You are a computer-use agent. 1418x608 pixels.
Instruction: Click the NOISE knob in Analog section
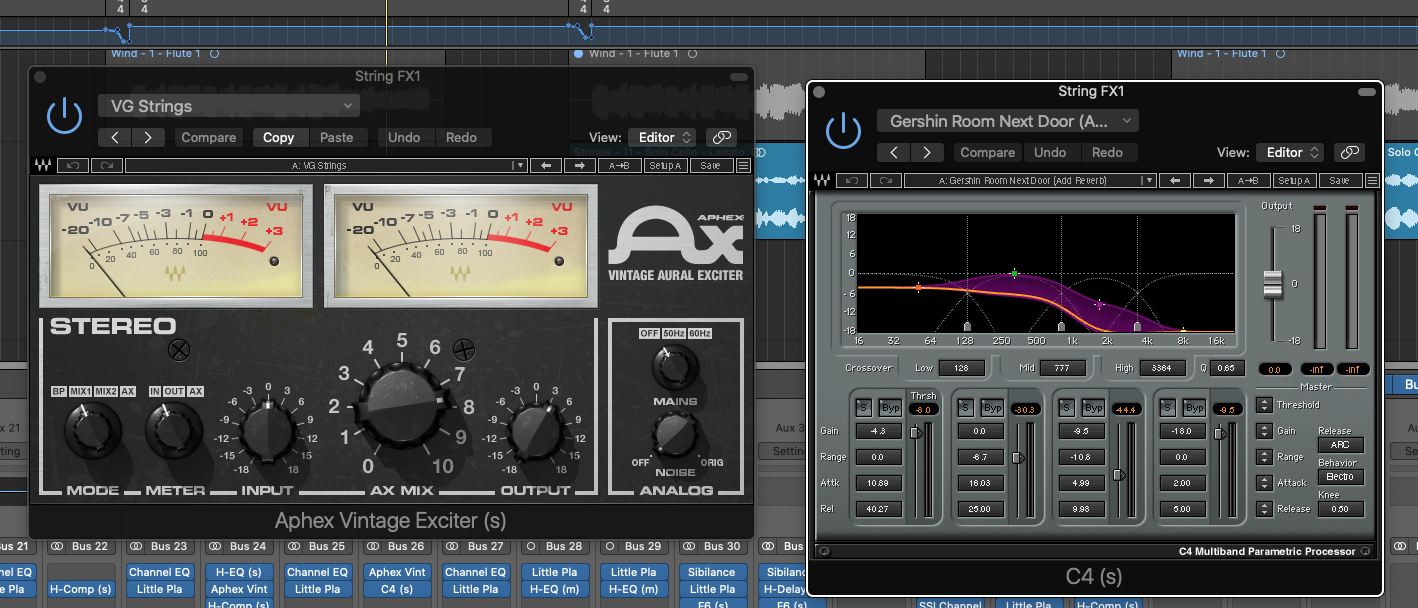(675, 436)
